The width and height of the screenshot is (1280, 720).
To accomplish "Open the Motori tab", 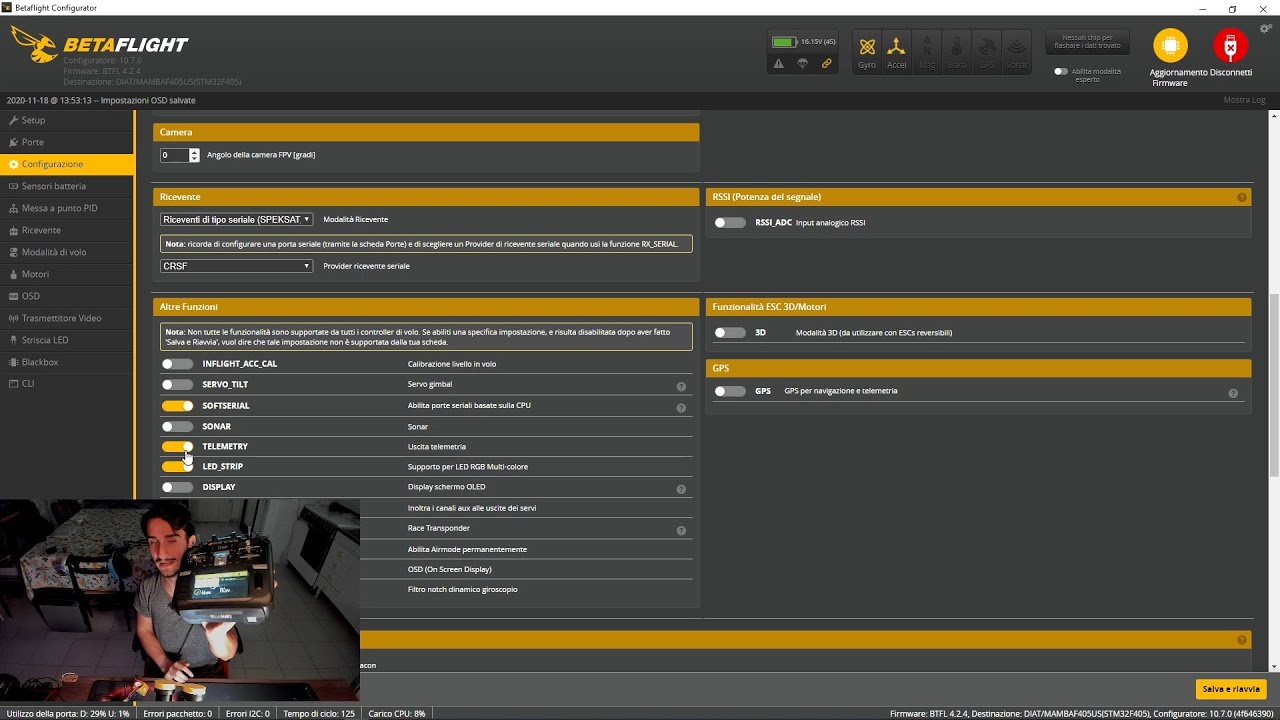I will 67,274.
